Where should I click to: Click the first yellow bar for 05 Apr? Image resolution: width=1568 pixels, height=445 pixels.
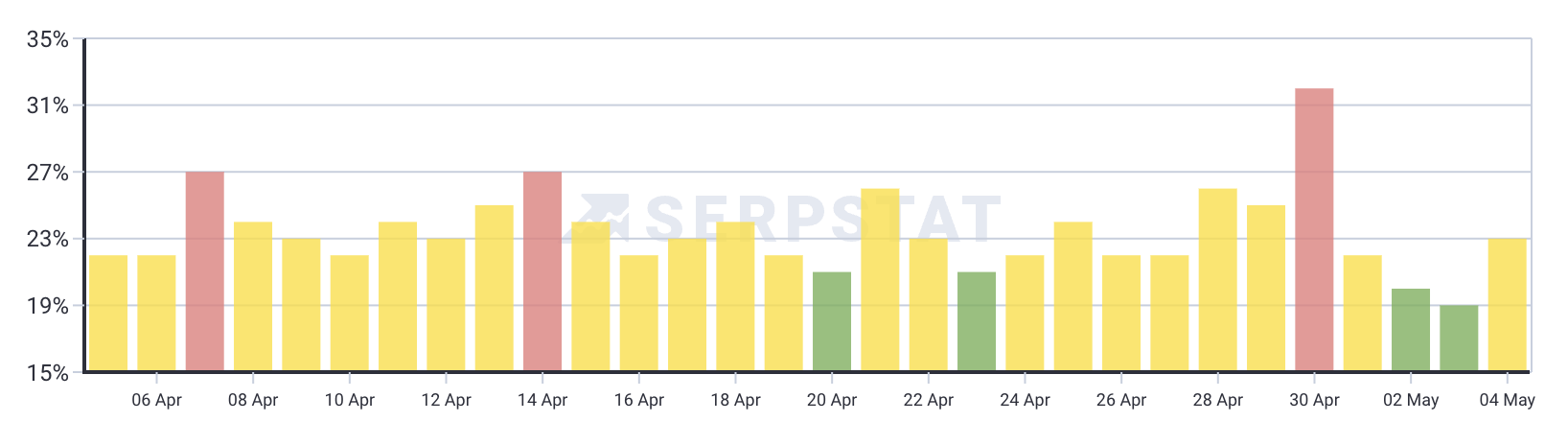point(108,314)
